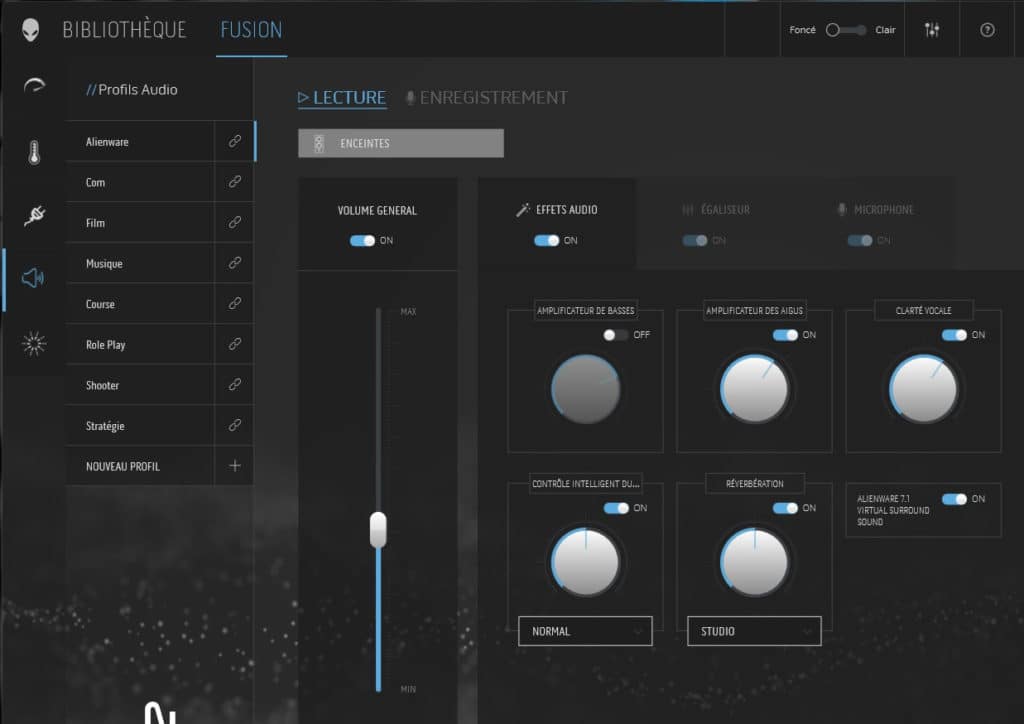Click the magic wand Effets Audio icon
This screenshot has width=1024, height=724.
tap(522, 210)
